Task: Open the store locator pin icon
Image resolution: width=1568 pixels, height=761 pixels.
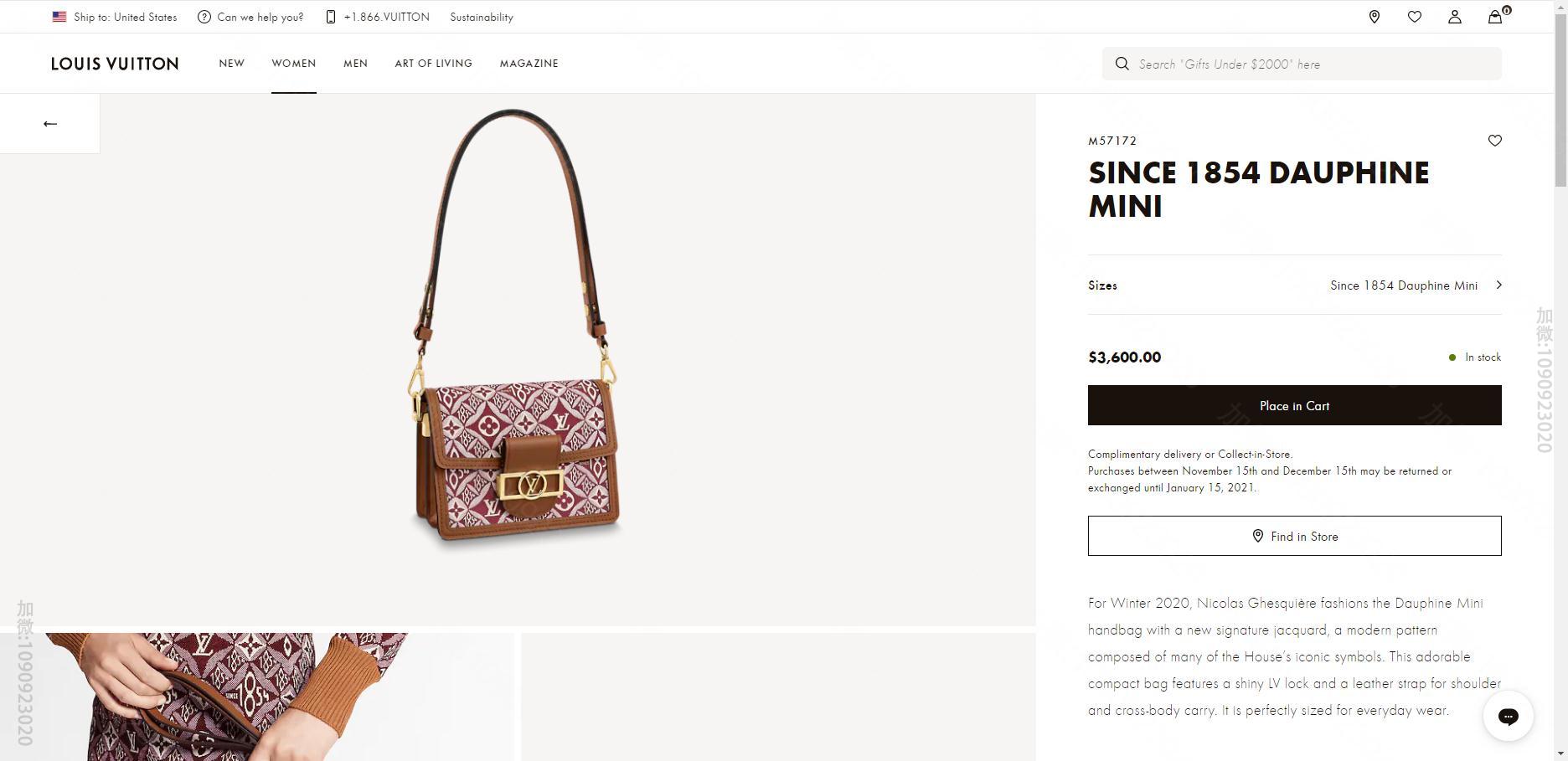Action: (x=1374, y=17)
